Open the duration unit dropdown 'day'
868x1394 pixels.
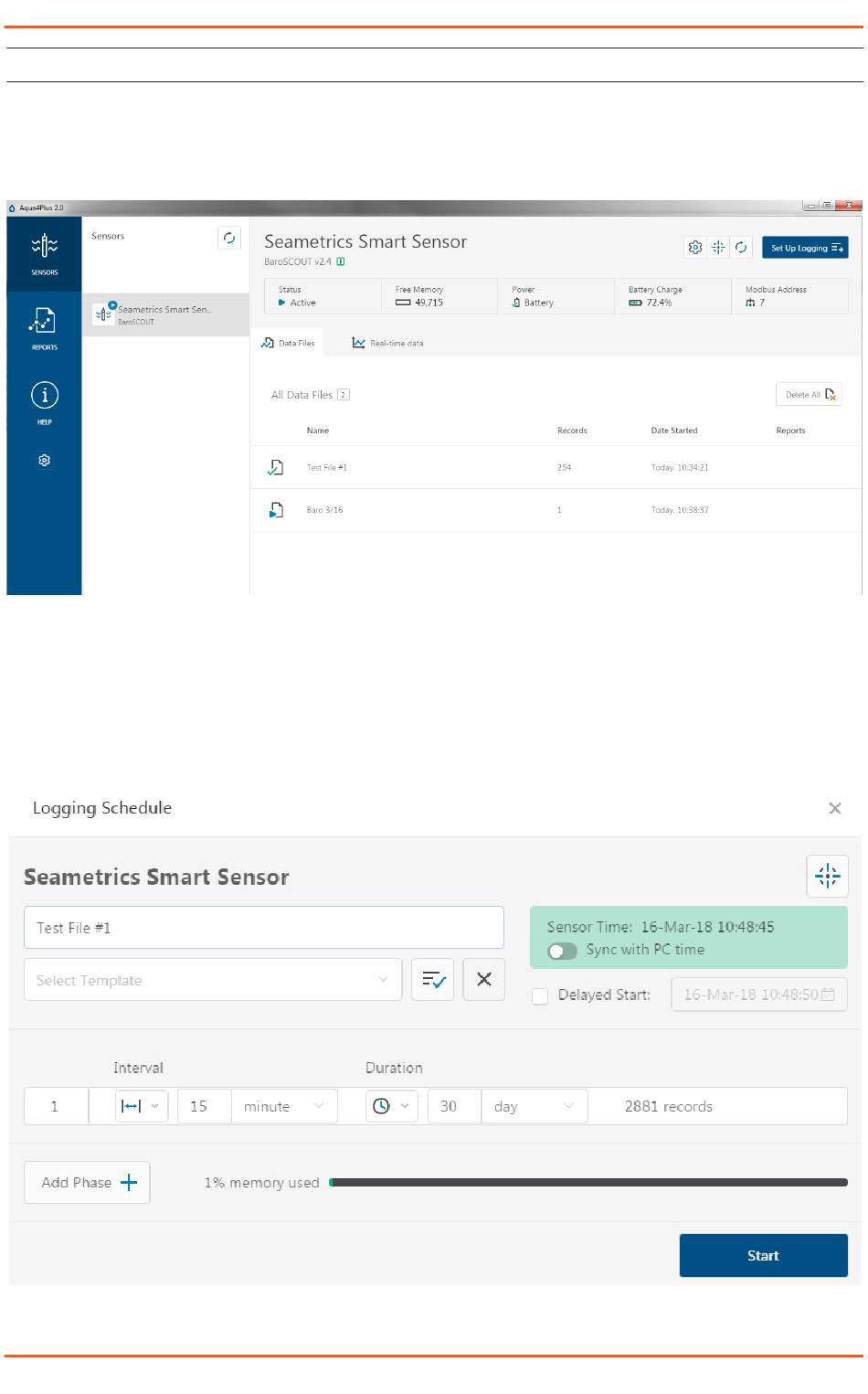tap(535, 1106)
